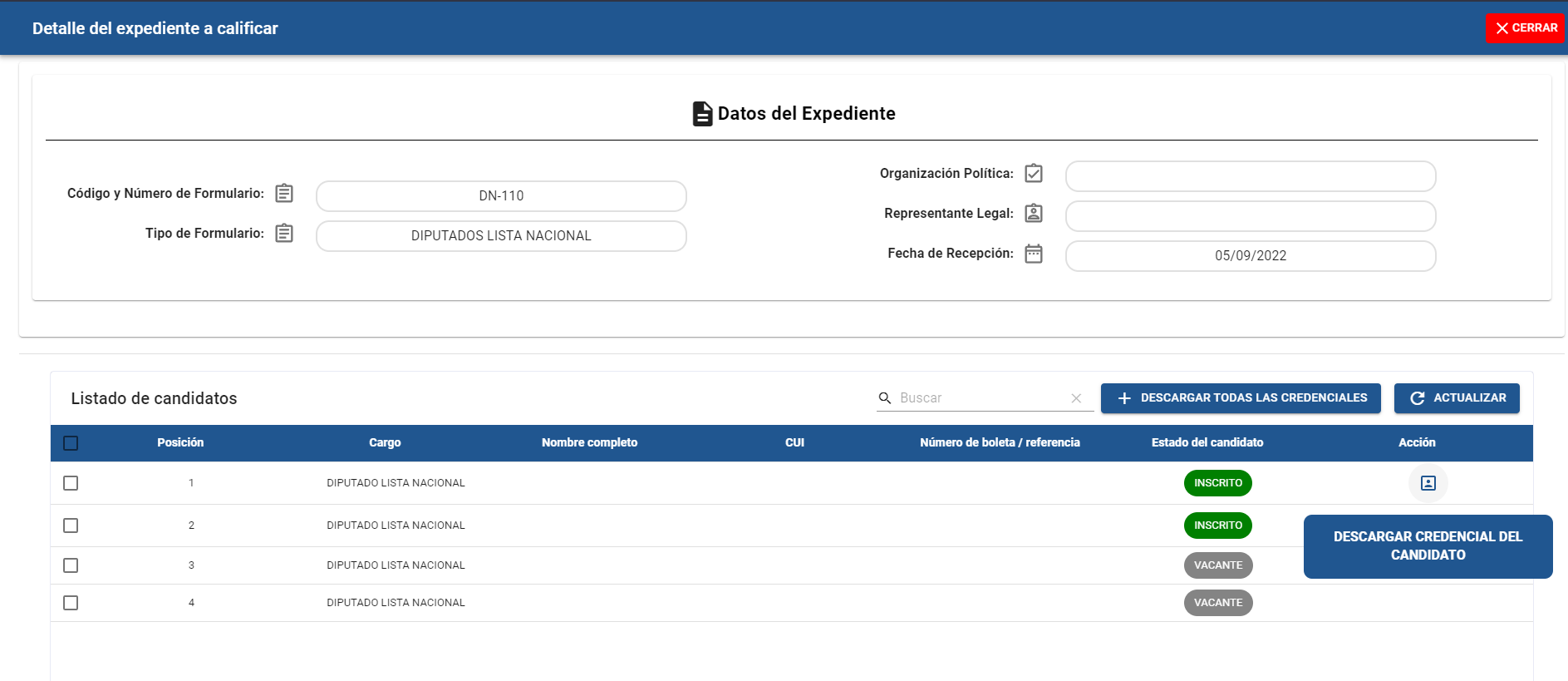Viewport: 1568px width, 681px height.
Task: Sort by Posición column header
Action: (x=180, y=443)
